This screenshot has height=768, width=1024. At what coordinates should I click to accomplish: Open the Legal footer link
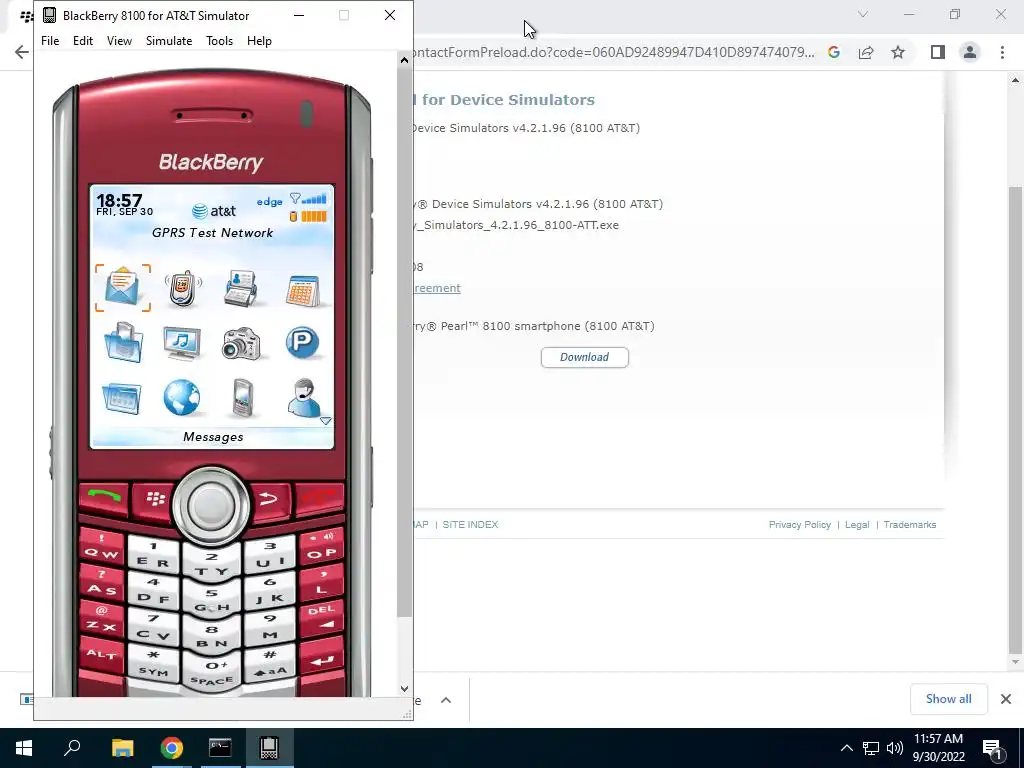point(857,524)
